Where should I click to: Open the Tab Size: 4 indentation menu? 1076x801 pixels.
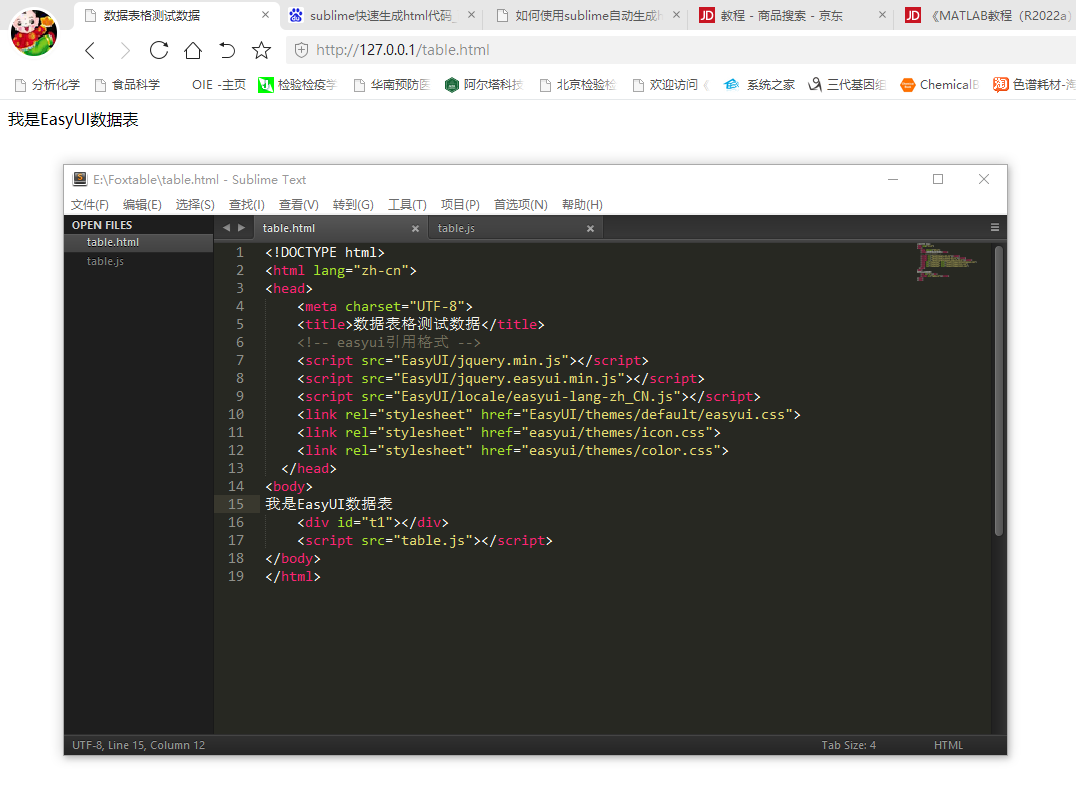tap(848, 745)
